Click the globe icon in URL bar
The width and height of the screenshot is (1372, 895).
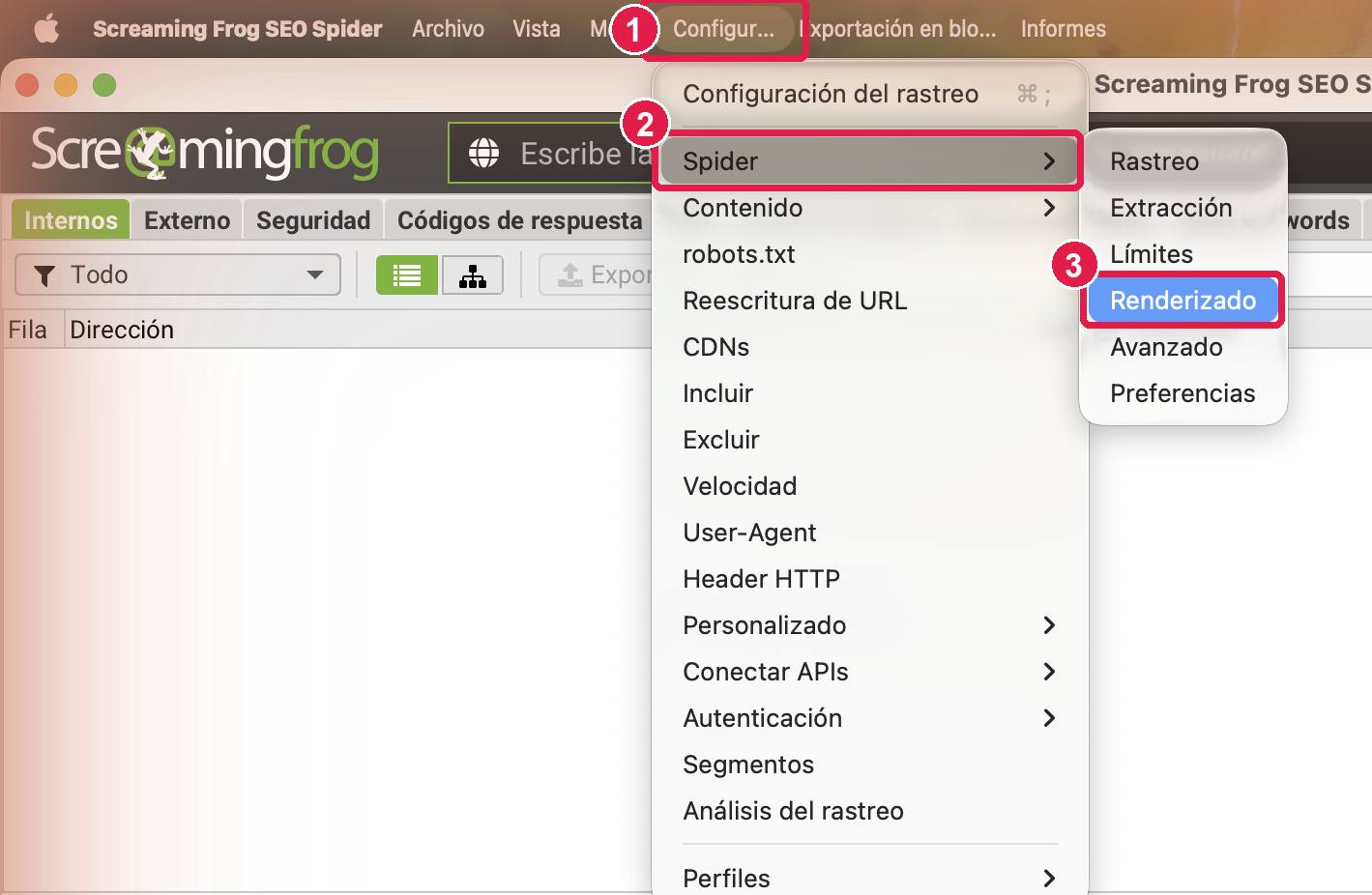483,153
